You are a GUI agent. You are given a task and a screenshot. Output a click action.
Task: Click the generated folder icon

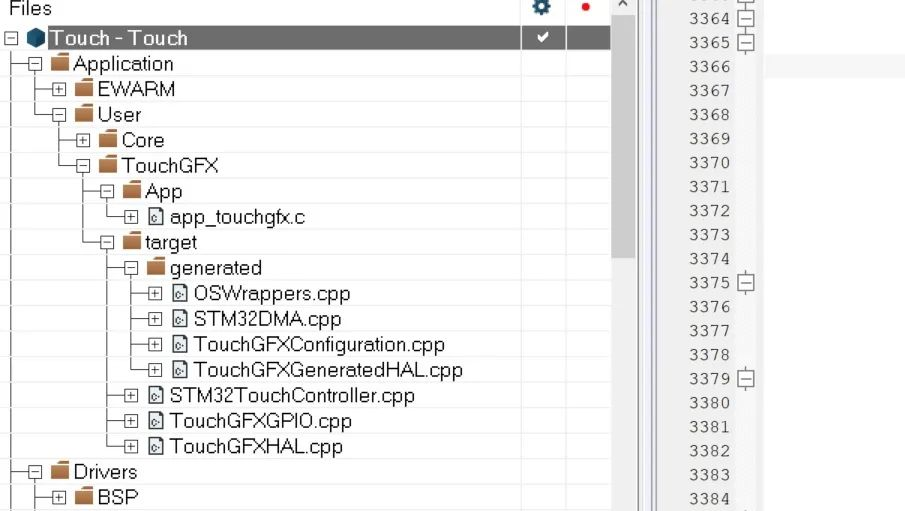(x=156, y=267)
